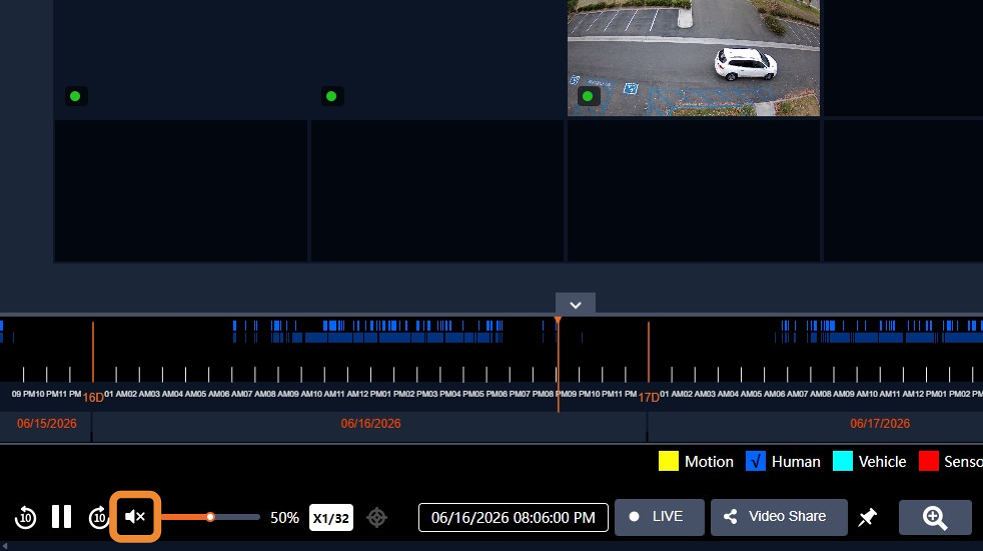The image size is (983, 551).
Task: Toggle the red Sensor filter swatch
Action: pos(928,461)
